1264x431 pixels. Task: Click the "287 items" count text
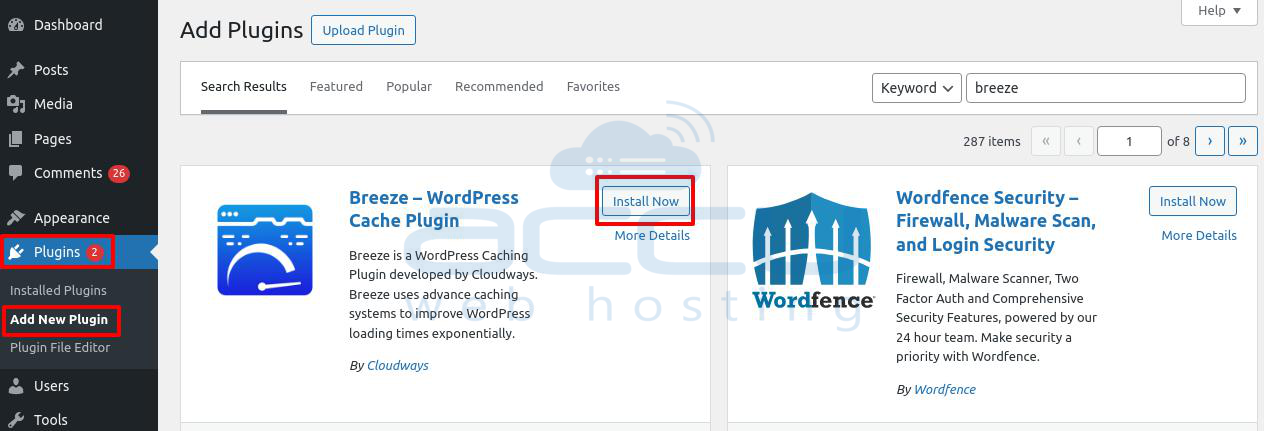tap(992, 141)
